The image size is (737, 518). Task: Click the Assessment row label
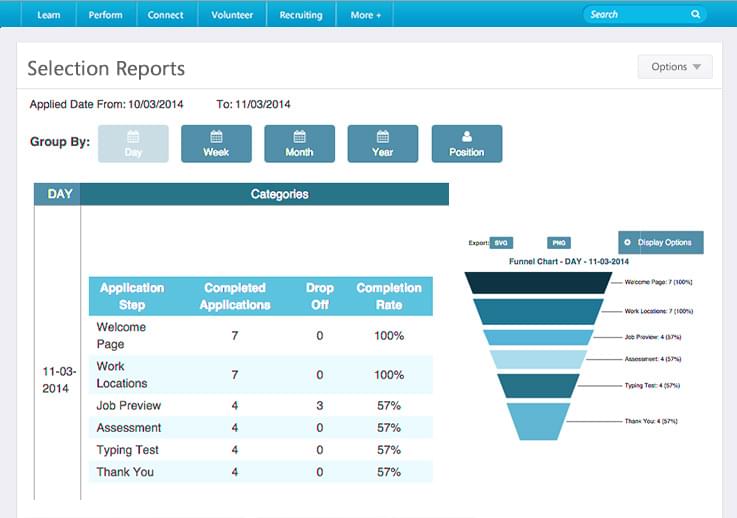tap(128, 428)
